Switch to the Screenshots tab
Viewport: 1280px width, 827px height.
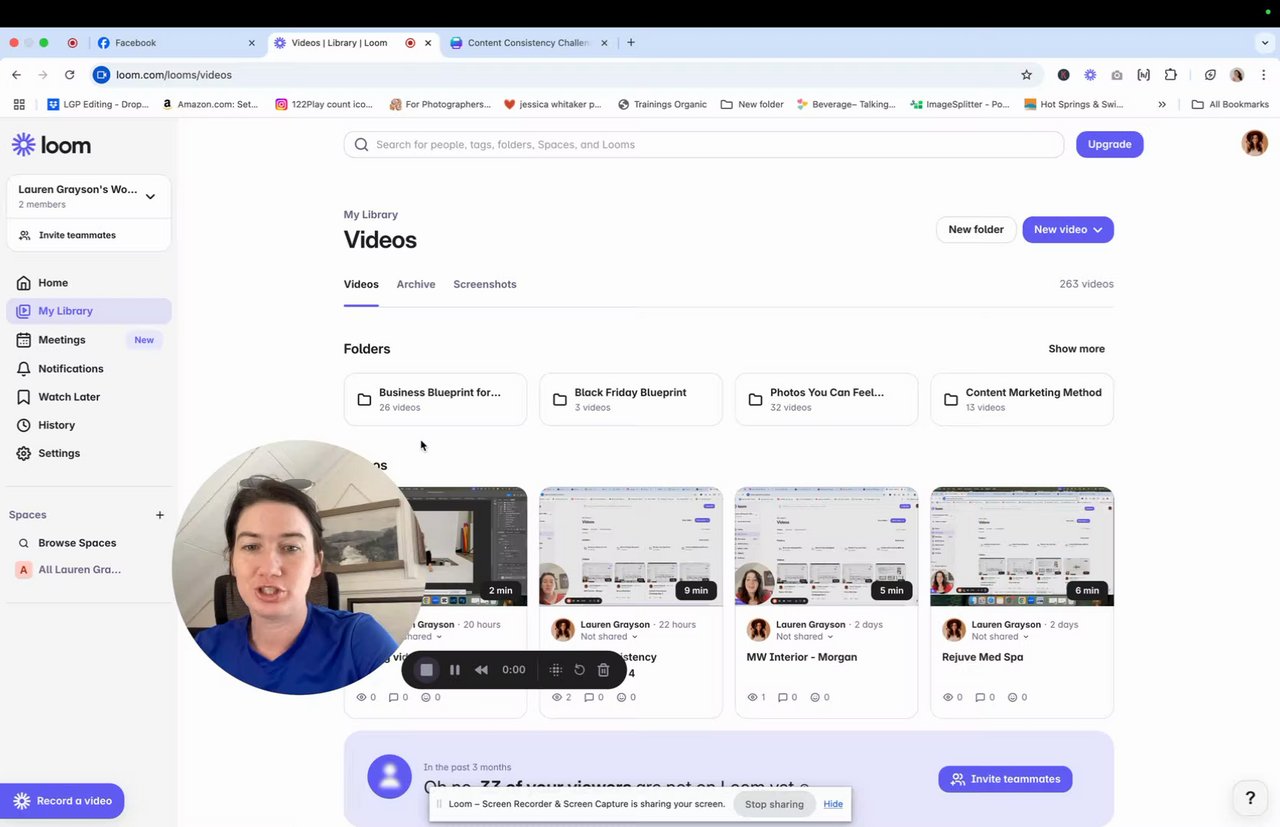tap(485, 285)
